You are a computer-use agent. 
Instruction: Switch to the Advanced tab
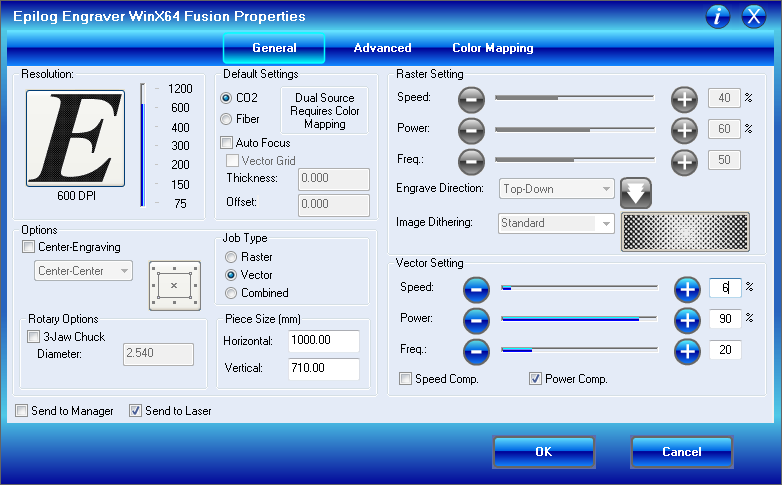[383, 48]
